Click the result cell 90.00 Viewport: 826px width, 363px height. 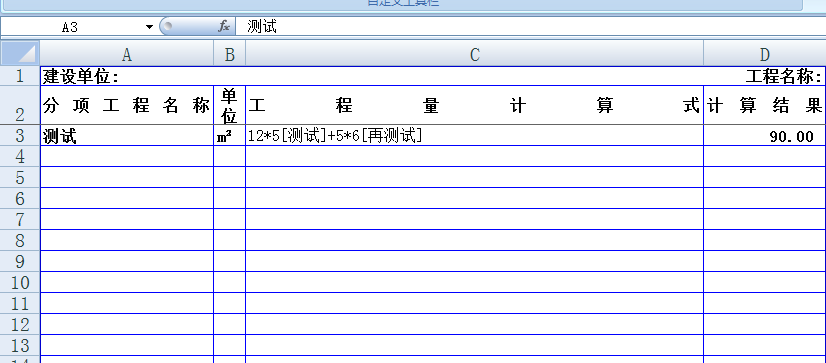(x=765, y=136)
